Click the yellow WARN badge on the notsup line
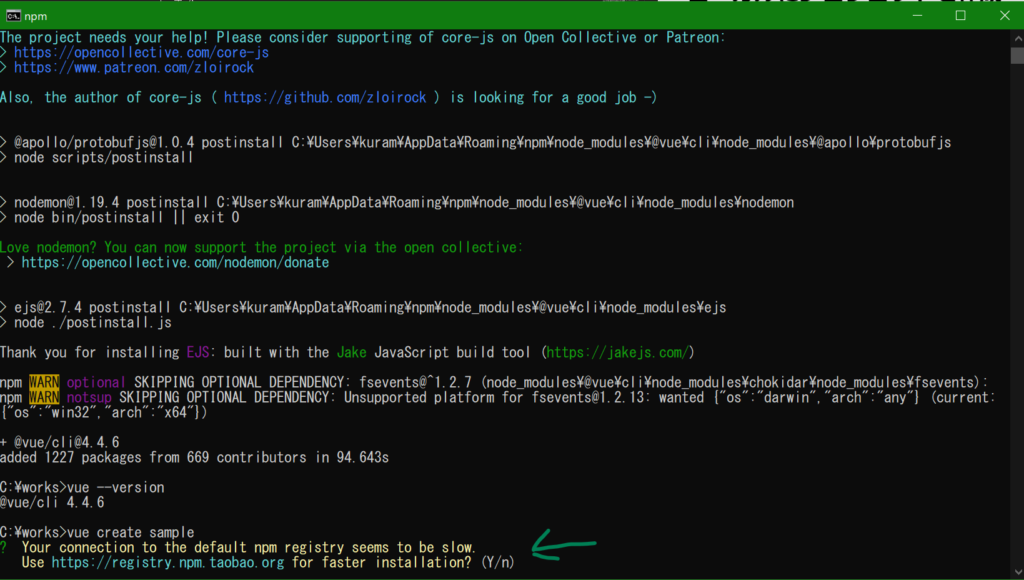This screenshot has height=580, width=1024. point(43,397)
